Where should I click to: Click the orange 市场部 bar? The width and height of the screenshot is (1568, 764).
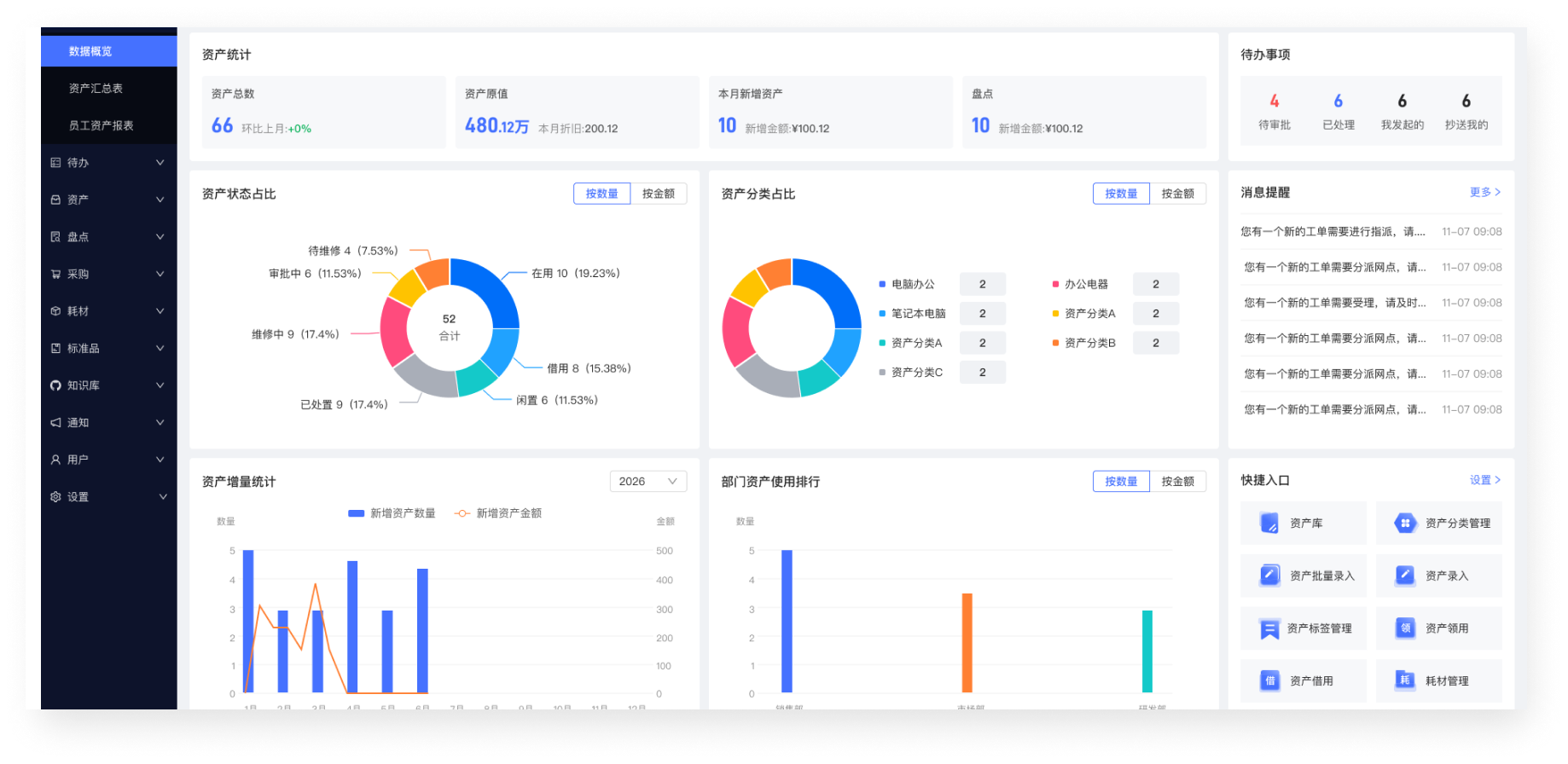(967, 643)
